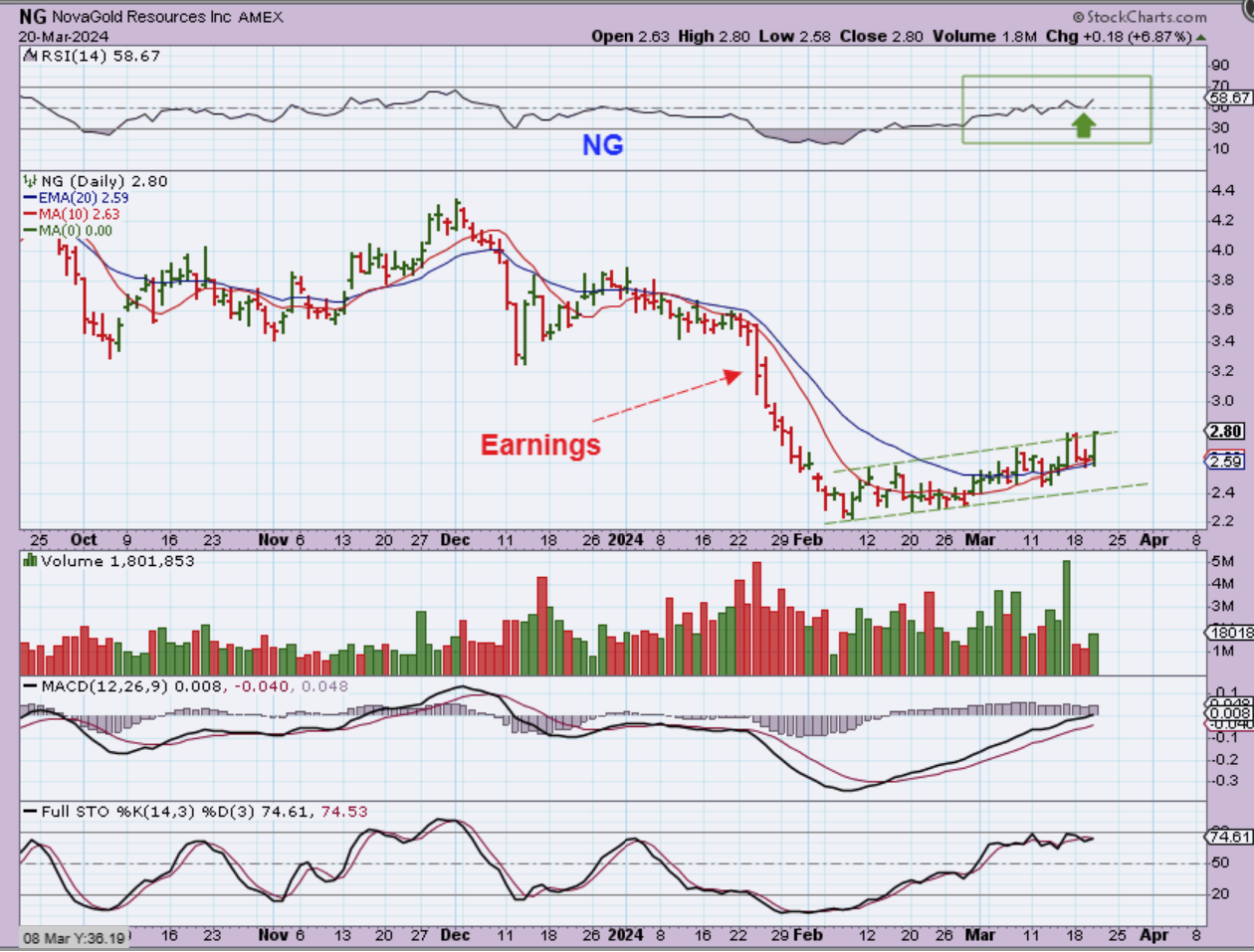
Task: Click the 08 Mar Y:36.19 cursor readout
Action: pos(75,938)
